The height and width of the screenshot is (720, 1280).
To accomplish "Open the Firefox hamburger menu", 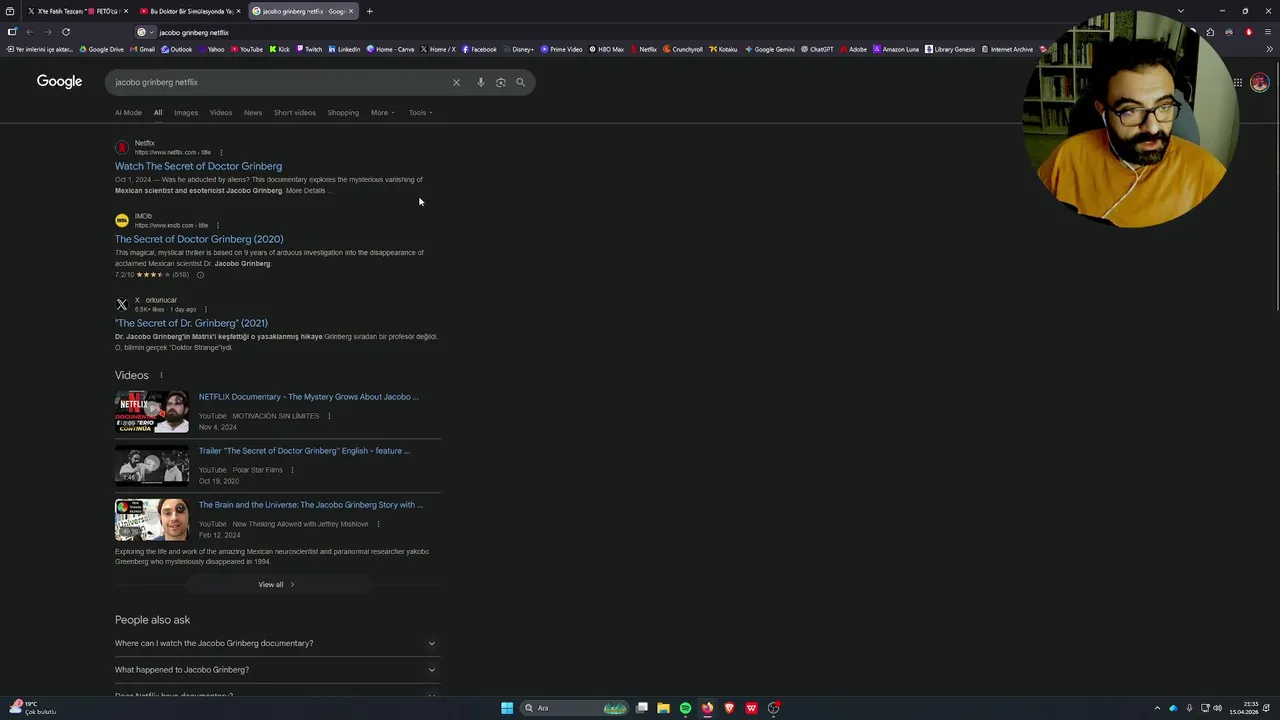I will (x=1269, y=32).
